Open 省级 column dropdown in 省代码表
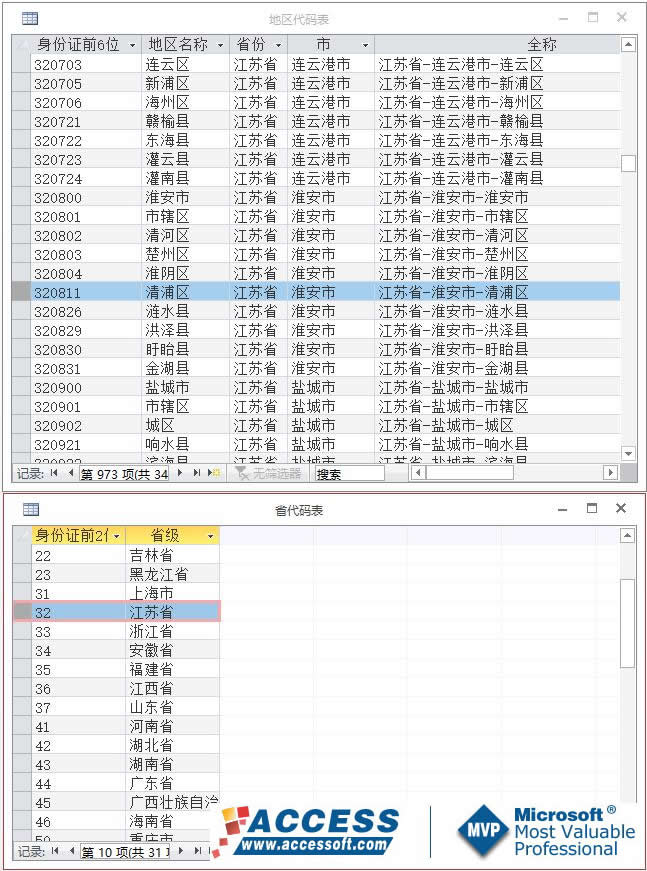 210,536
